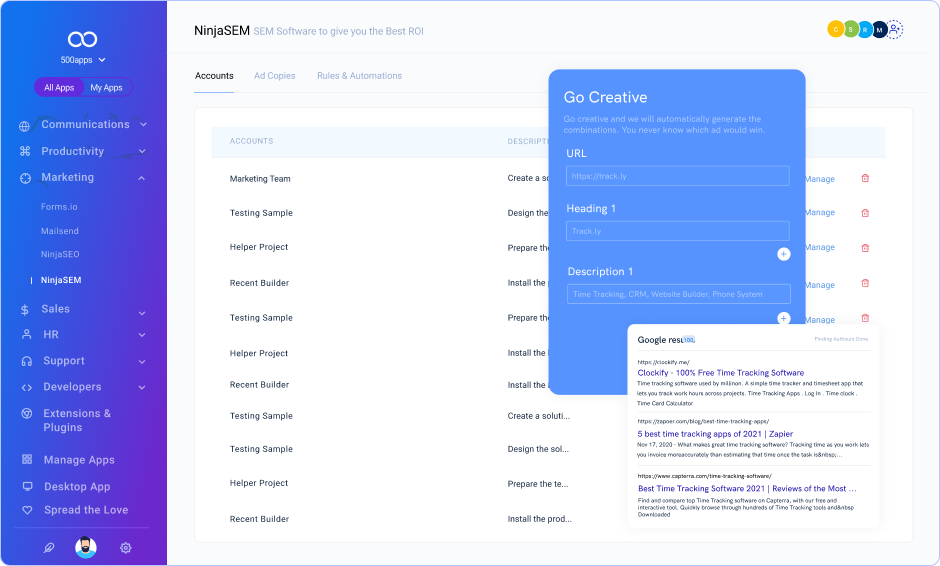The width and height of the screenshot is (940, 566).
Task: Click the URL input field
Action: (677, 176)
